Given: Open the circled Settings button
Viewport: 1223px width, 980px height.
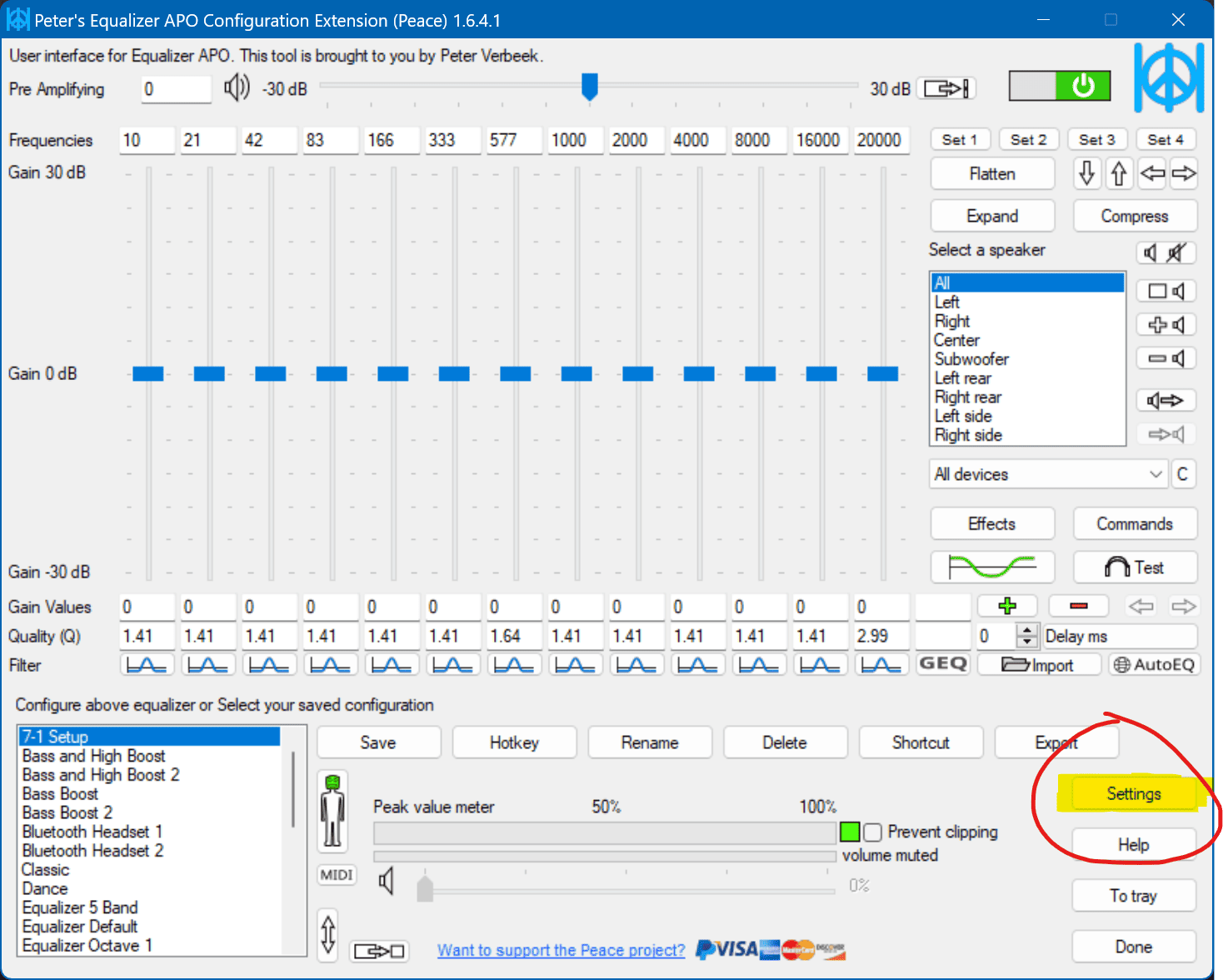Looking at the screenshot, I should 1133,793.
